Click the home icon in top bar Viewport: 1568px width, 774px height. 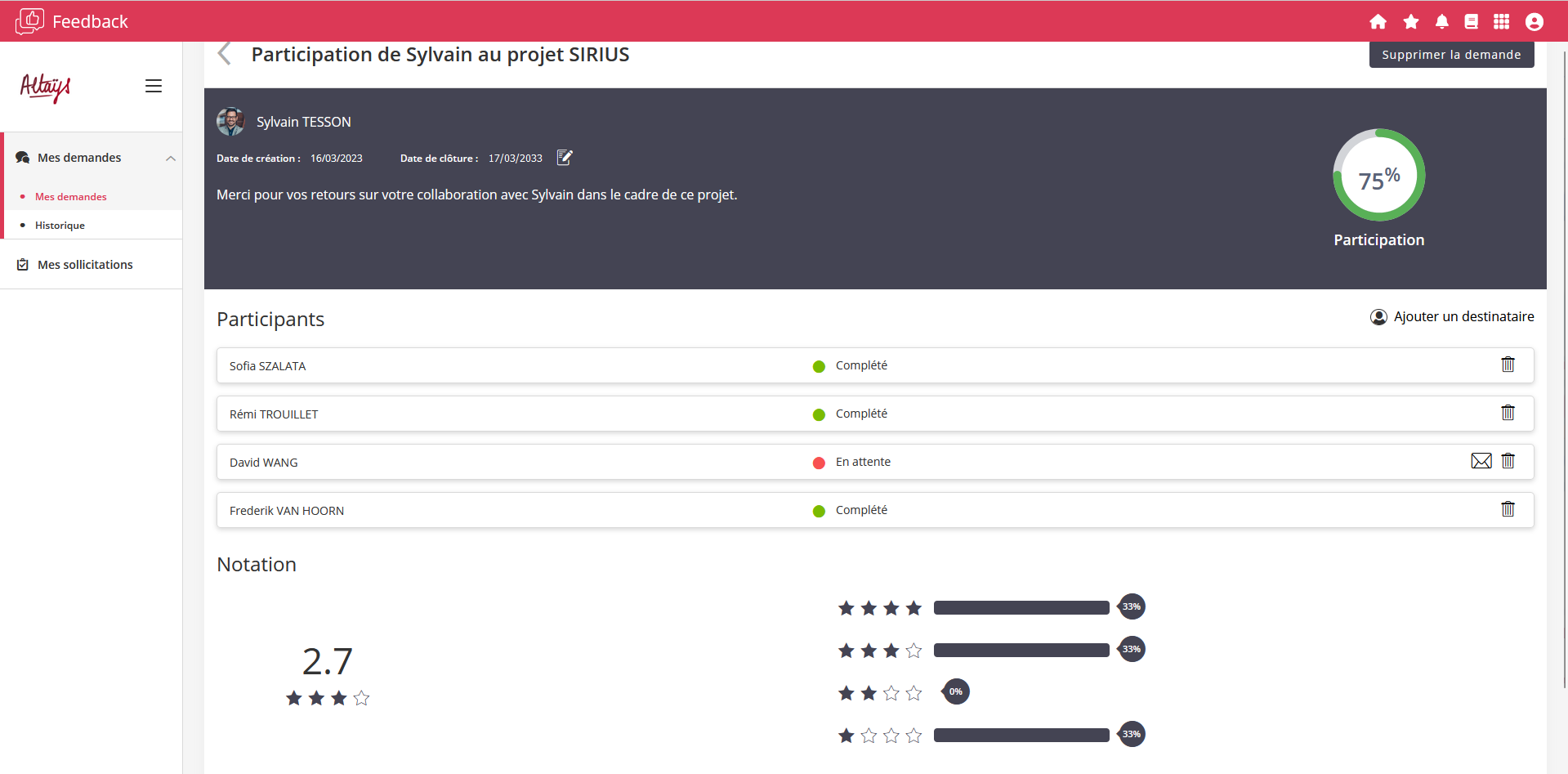click(x=1378, y=22)
